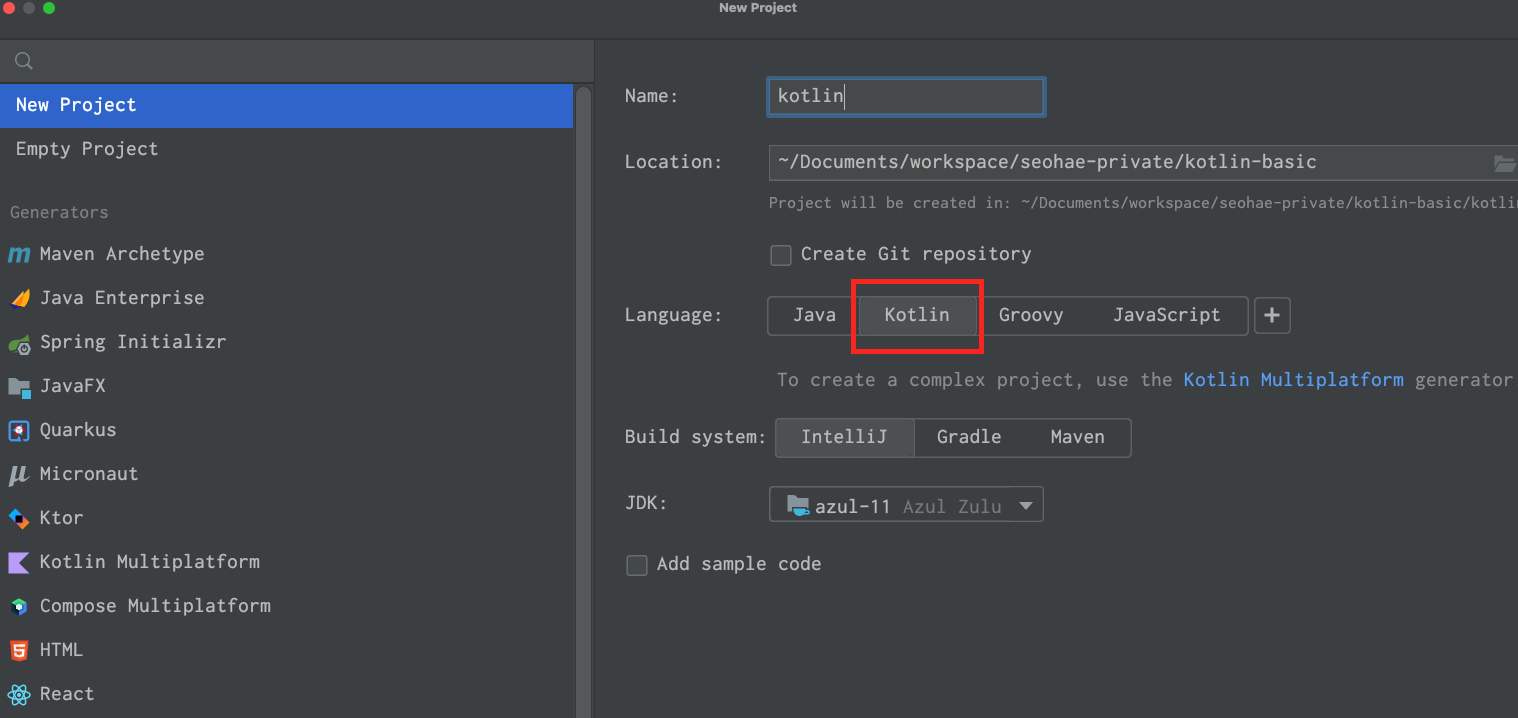Click the Generators section heading
The image size is (1518, 718).
(59, 213)
